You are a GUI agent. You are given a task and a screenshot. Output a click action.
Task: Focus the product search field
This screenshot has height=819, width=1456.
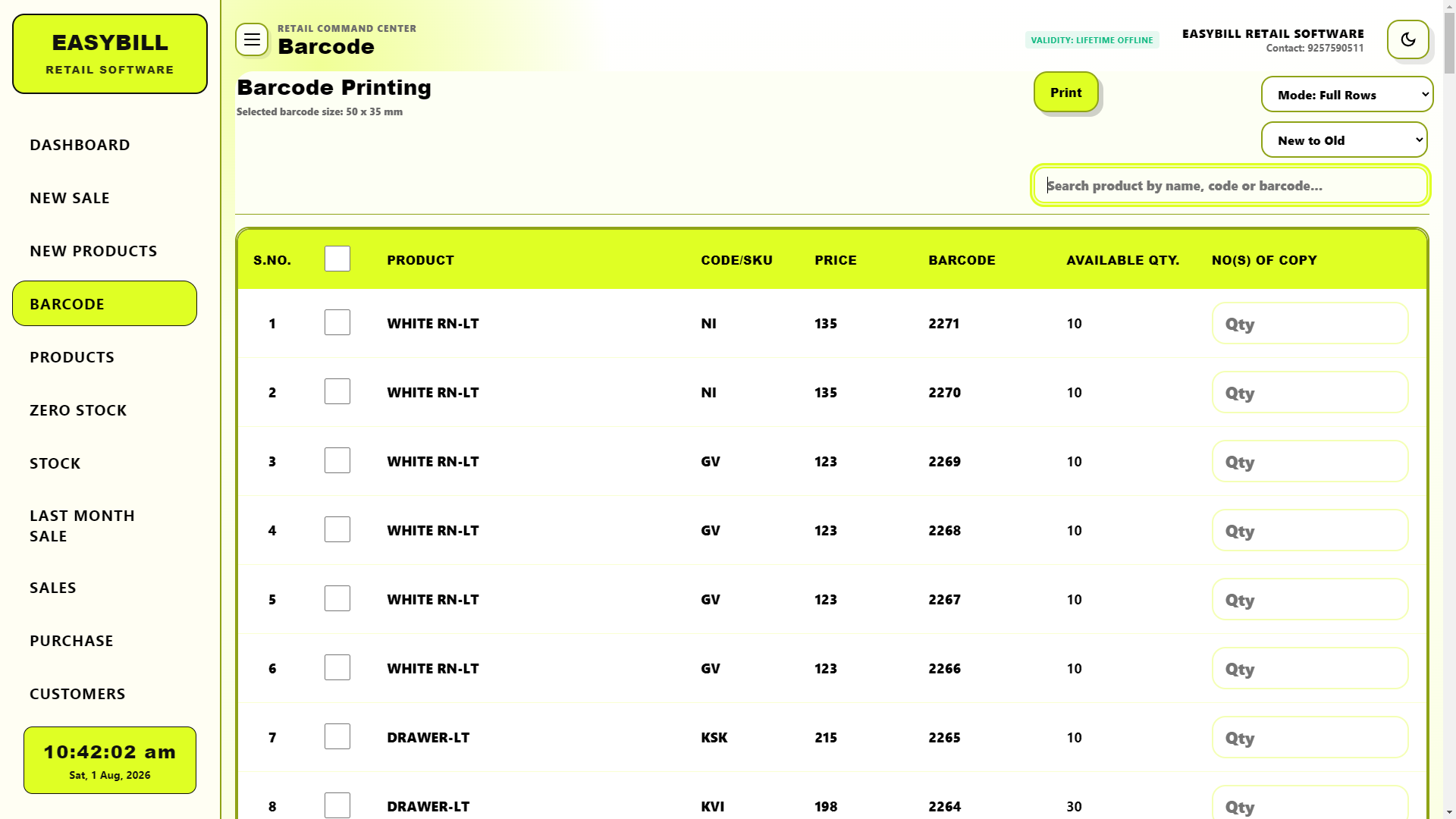click(1230, 185)
